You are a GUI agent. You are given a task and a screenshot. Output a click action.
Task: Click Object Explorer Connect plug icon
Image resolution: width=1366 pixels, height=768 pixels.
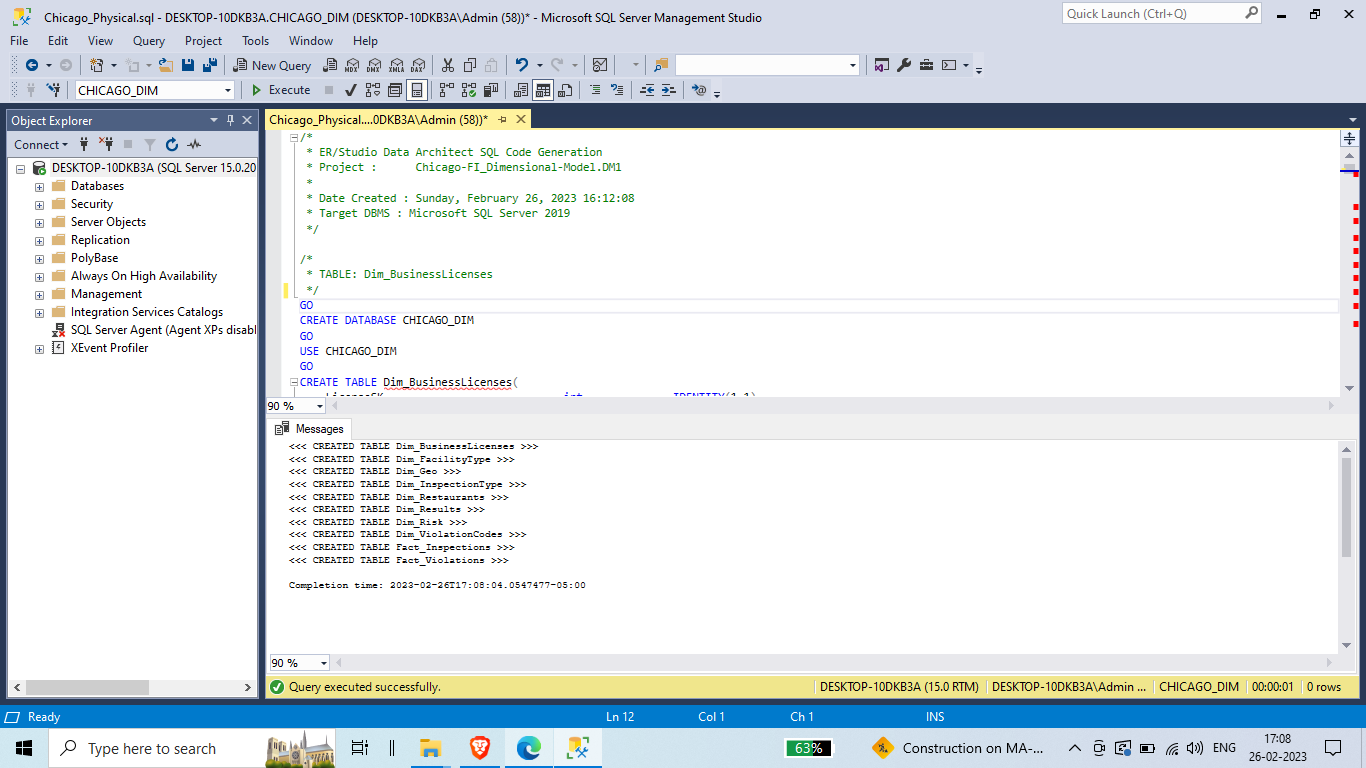[x=84, y=144]
